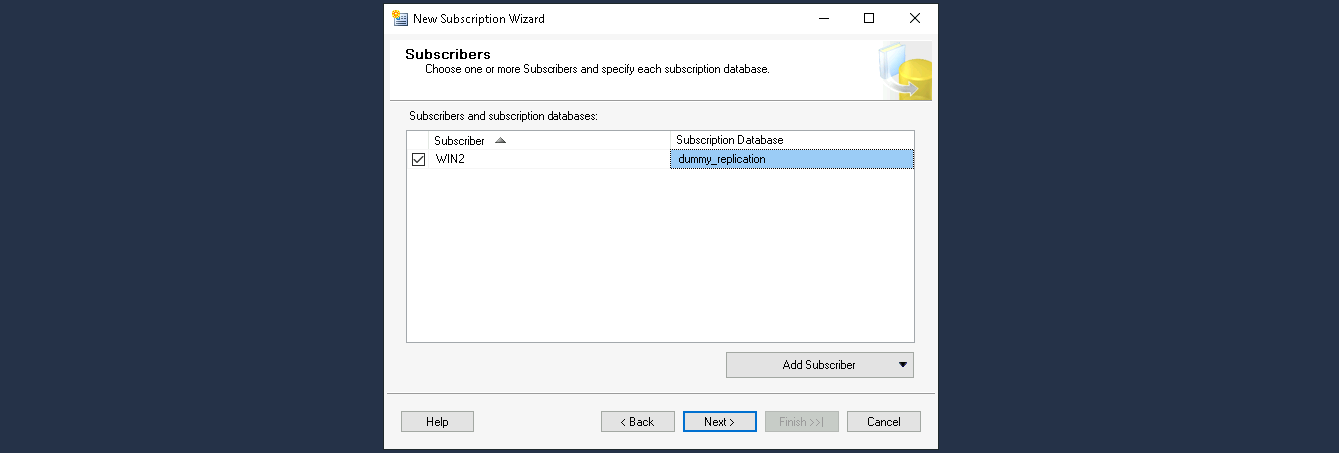Select the WIN2 subscriber name cell
Screen dimensions: 1339x453
pyautogui.click(x=549, y=159)
